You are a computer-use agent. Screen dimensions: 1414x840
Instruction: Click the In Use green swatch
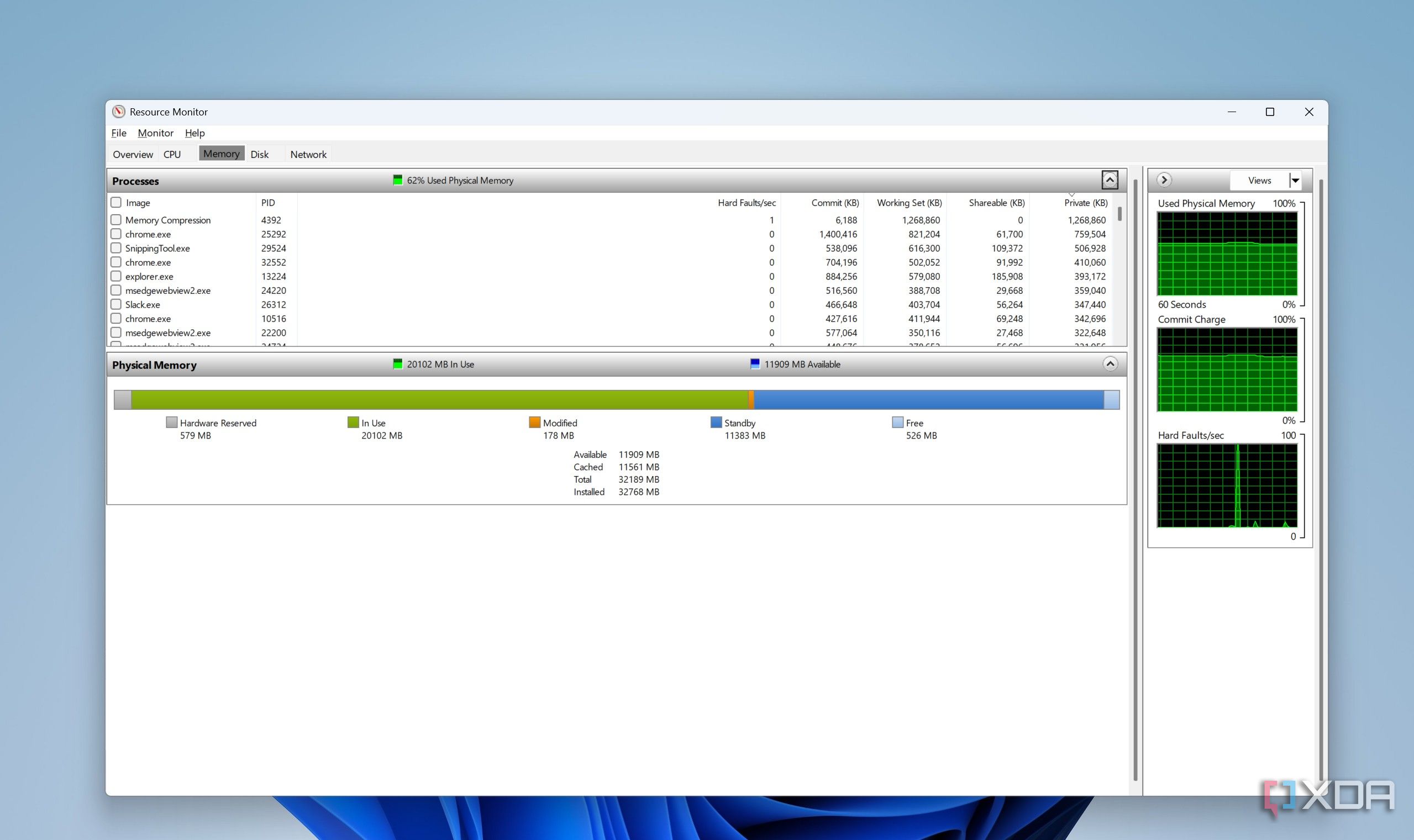353,422
